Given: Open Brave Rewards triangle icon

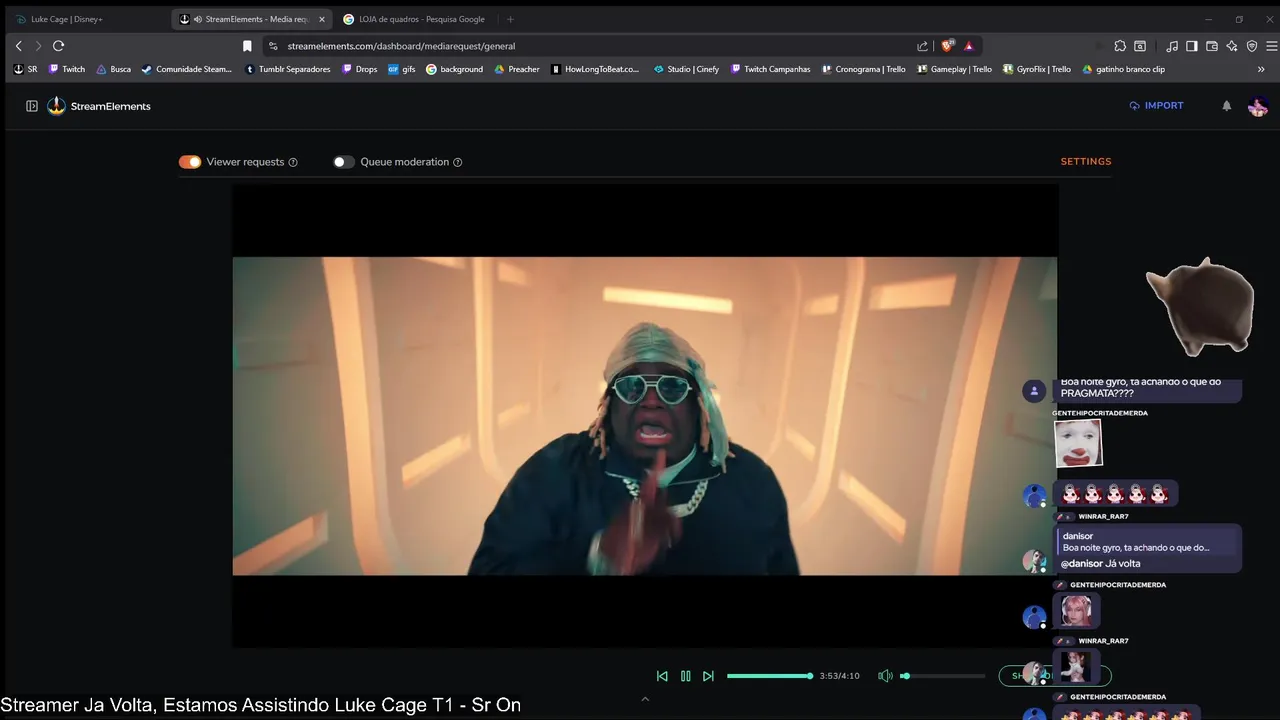Looking at the screenshot, I should pyautogui.click(x=969, y=46).
